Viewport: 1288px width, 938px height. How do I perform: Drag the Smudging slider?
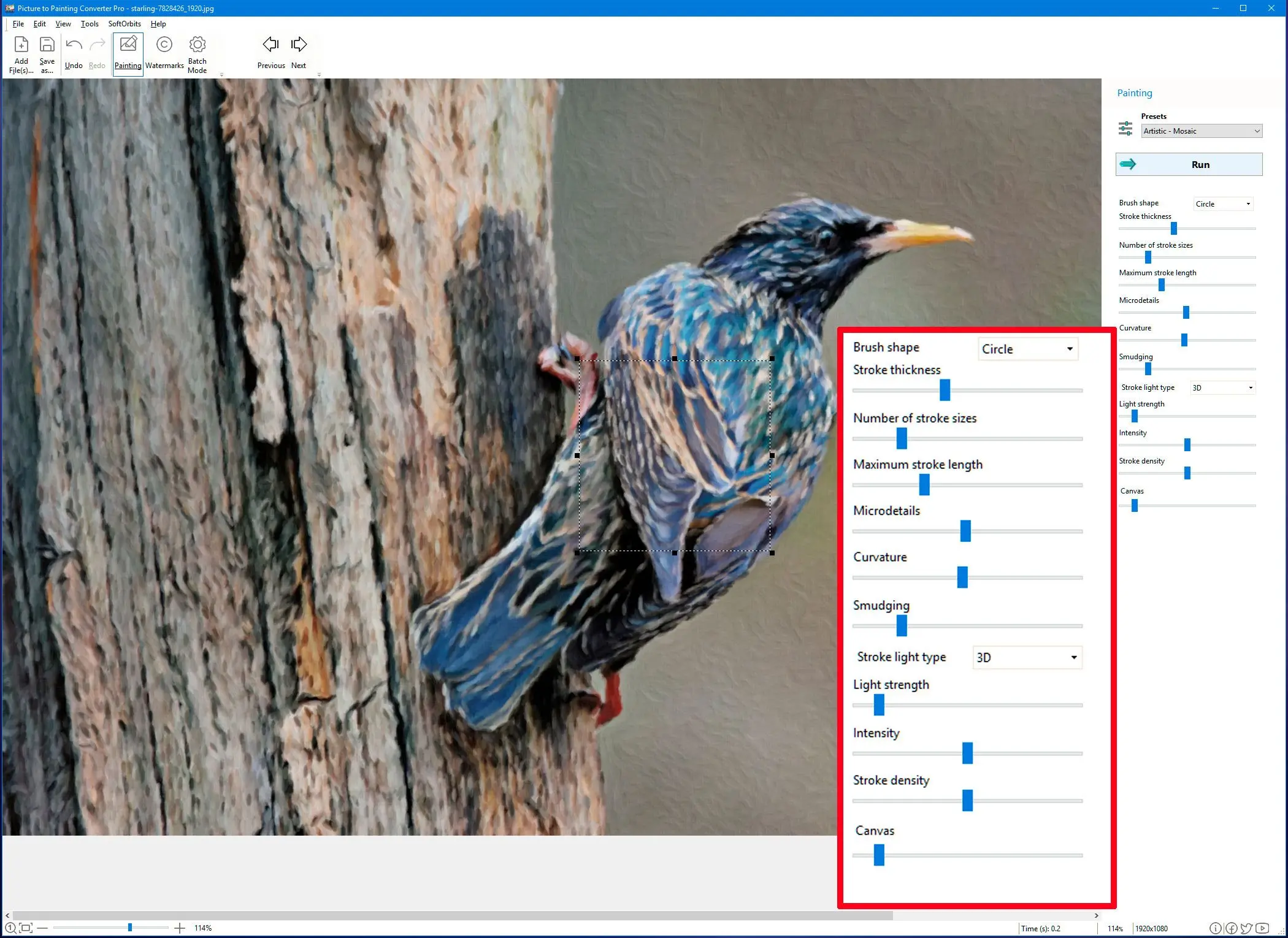(901, 625)
